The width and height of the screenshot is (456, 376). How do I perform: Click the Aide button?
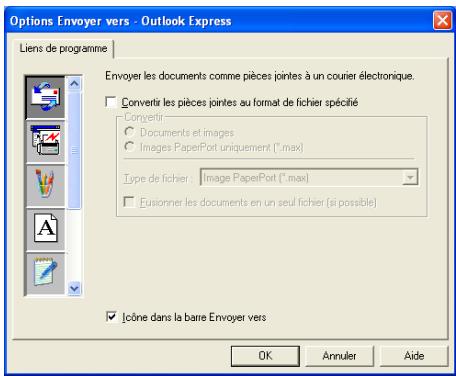(x=414, y=356)
